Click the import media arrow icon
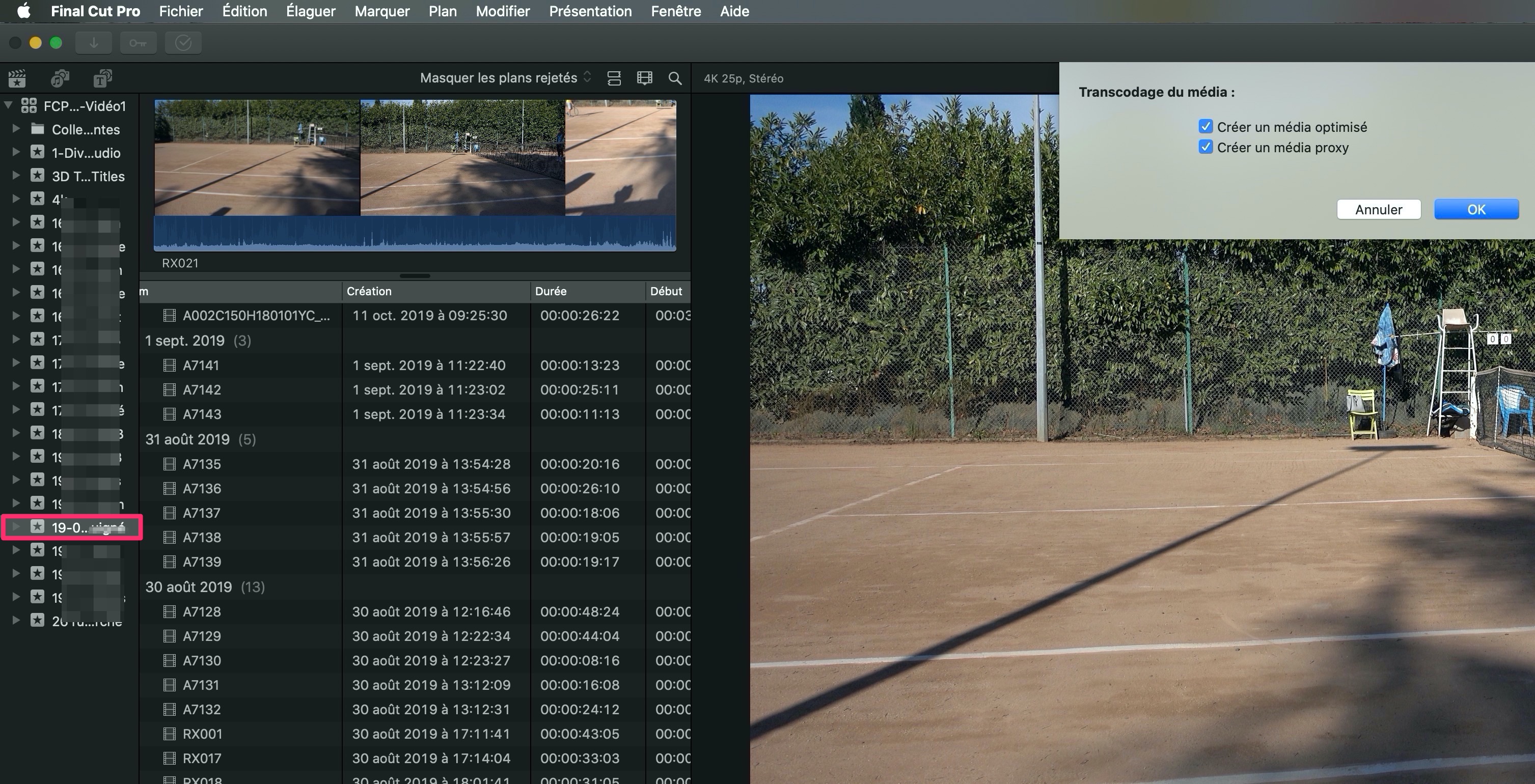This screenshot has height=784, width=1535. [x=94, y=43]
